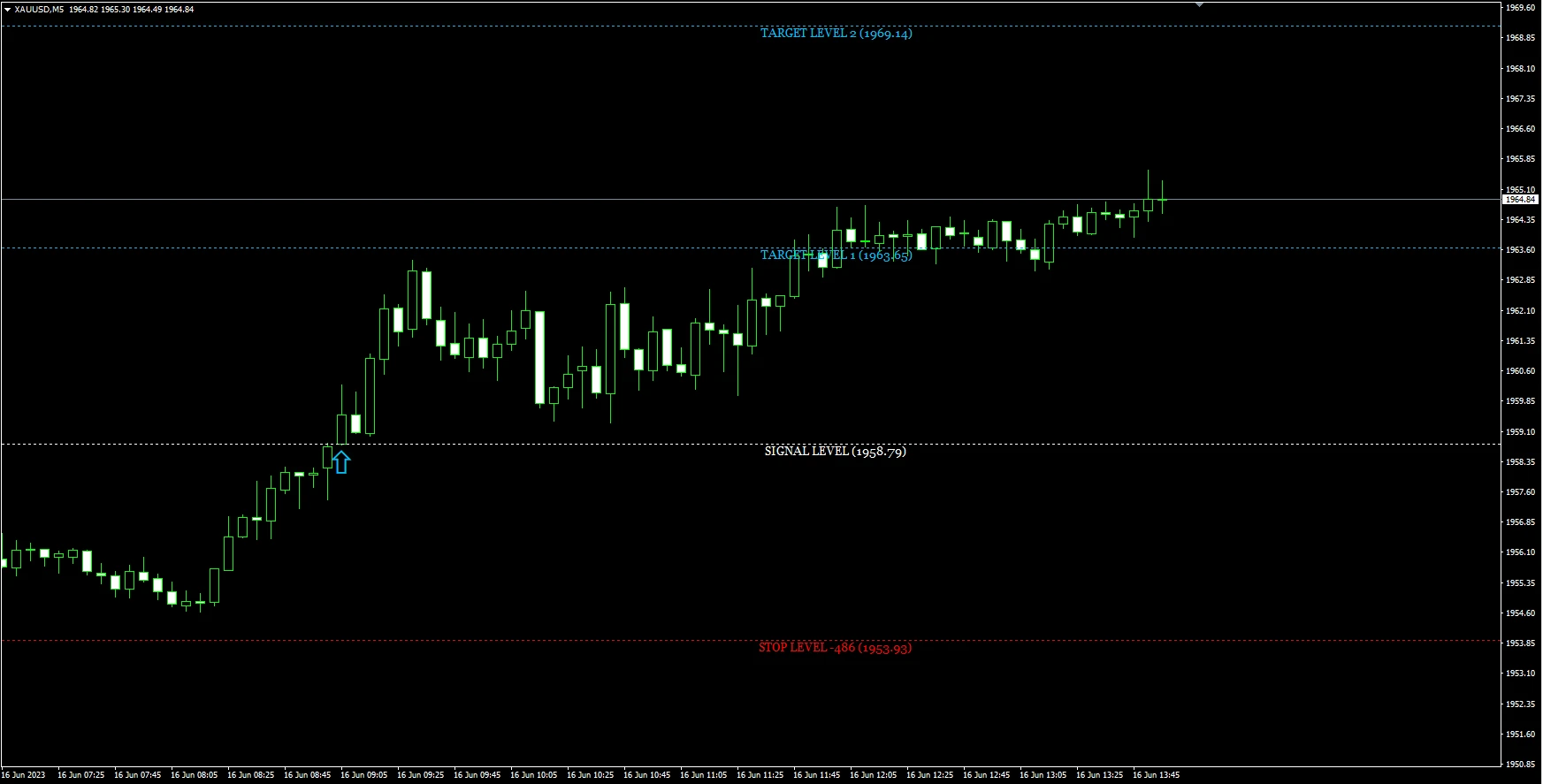Viewport: 1543px width, 784px height.
Task: Click the 16 Jun 13:45 time label
Action: 1156,775
